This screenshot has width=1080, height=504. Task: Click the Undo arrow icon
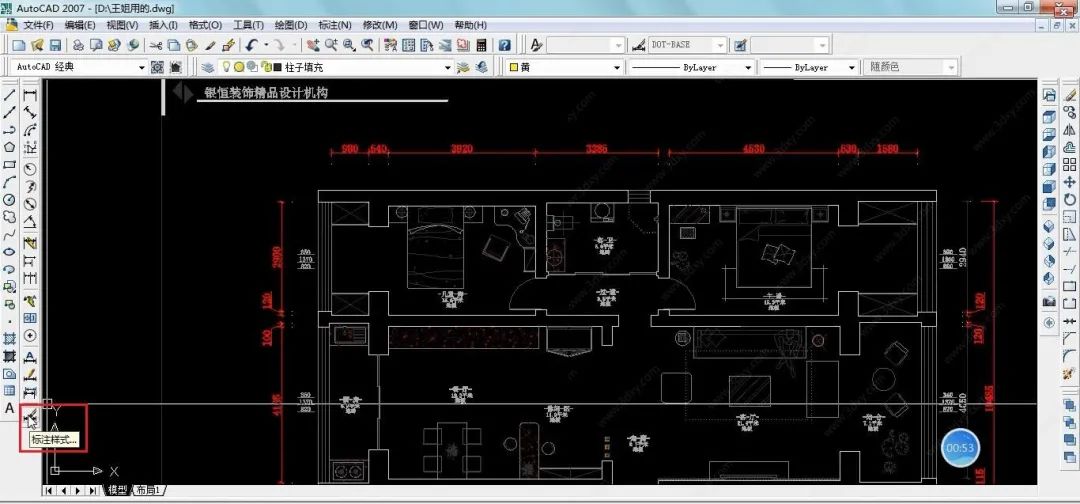pos(251,45)
